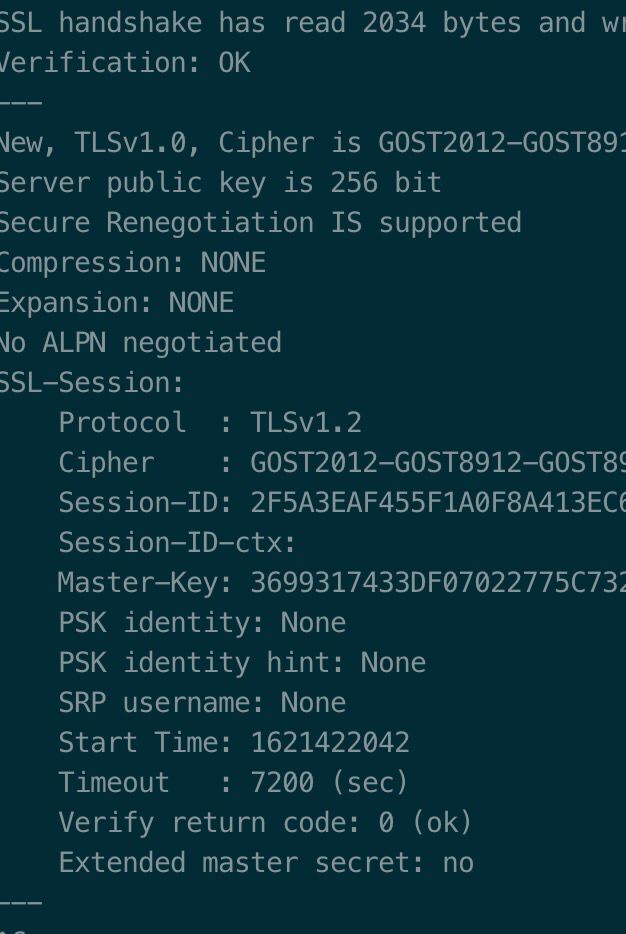Click the "SSL-Session:" header line
The width and height of the screenshot is (626, 934).
[92, 383]
